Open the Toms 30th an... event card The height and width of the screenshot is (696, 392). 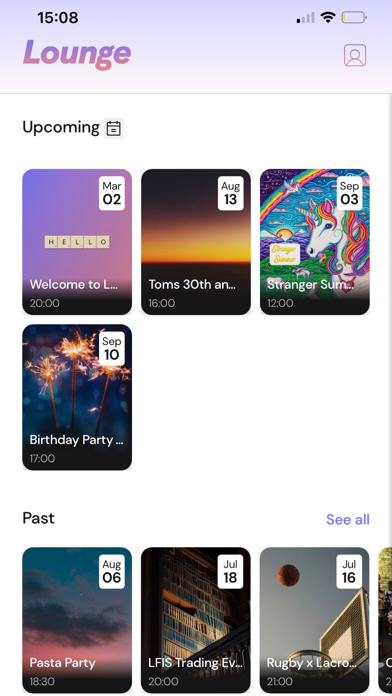pyautogui.click(x=196, y=242)
